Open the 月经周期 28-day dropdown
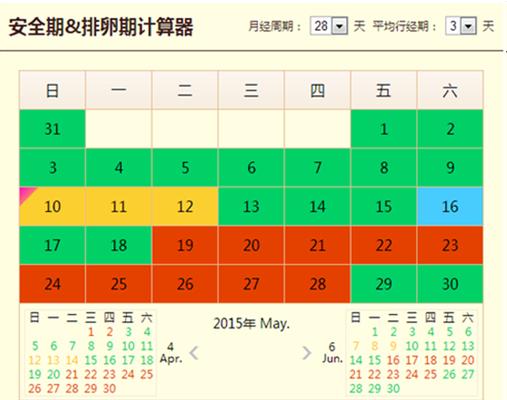 [329, 26]
